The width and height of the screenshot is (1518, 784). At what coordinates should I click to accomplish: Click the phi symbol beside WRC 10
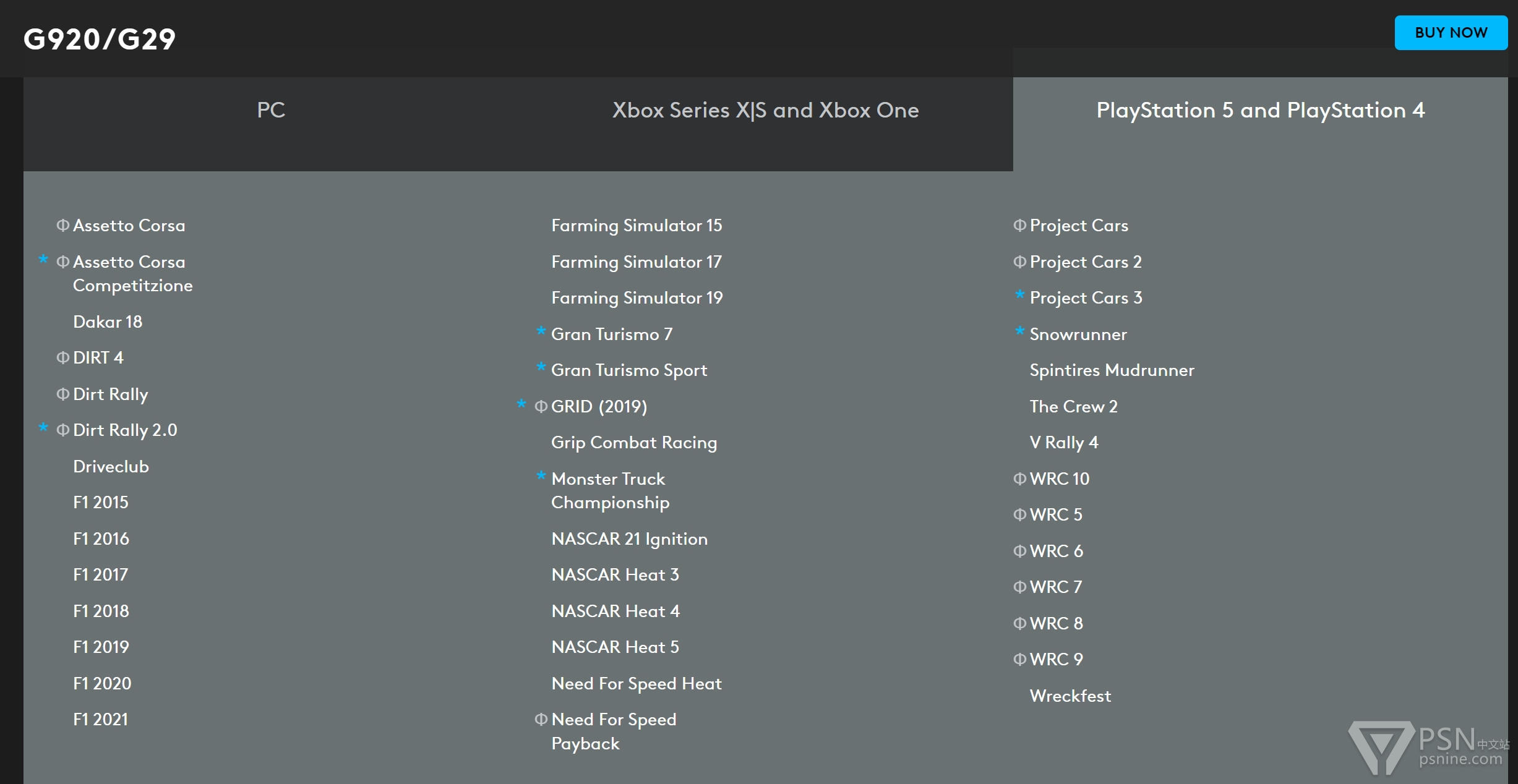coord(1019,479)
